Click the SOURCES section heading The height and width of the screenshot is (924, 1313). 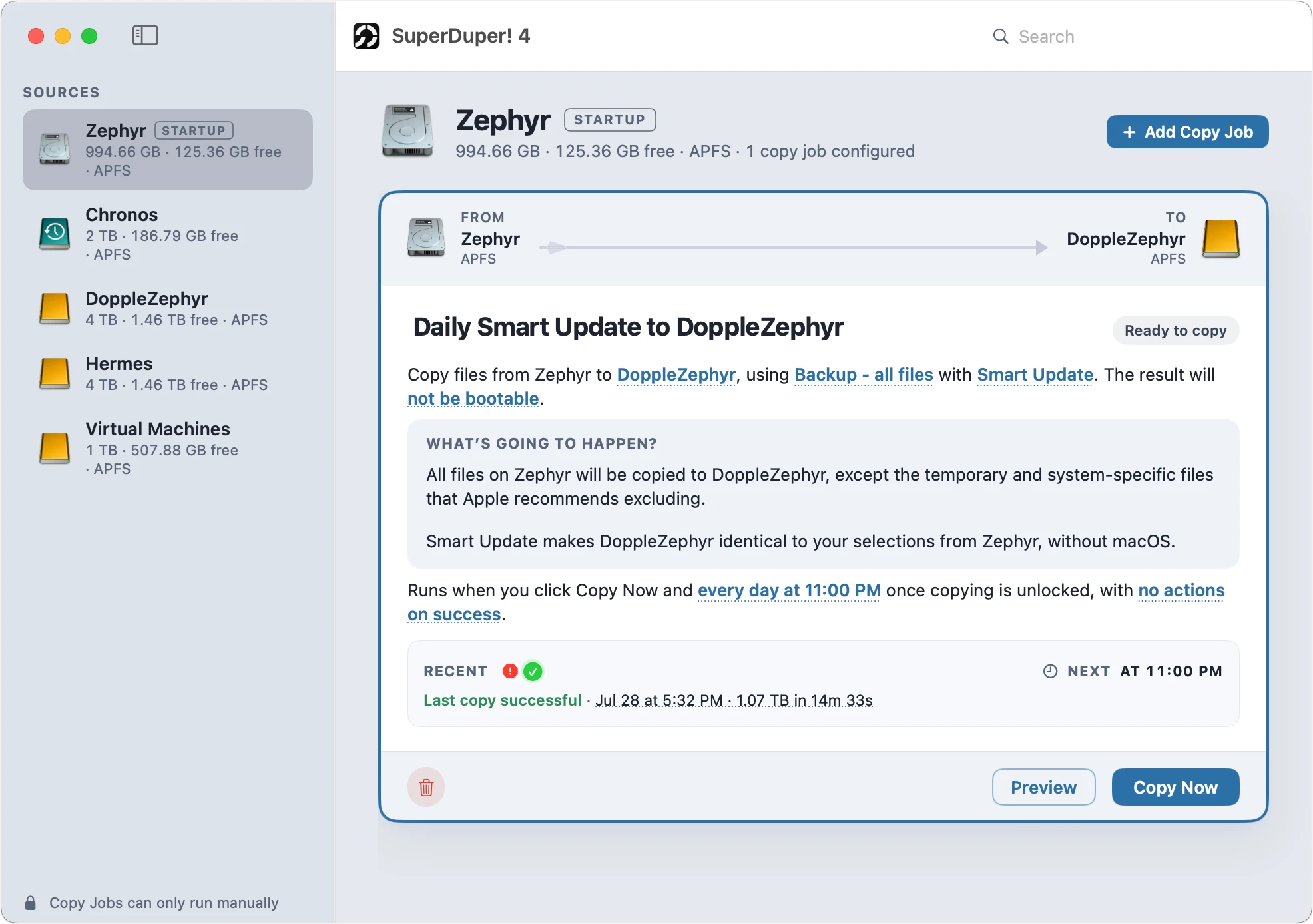pos(61,92)
